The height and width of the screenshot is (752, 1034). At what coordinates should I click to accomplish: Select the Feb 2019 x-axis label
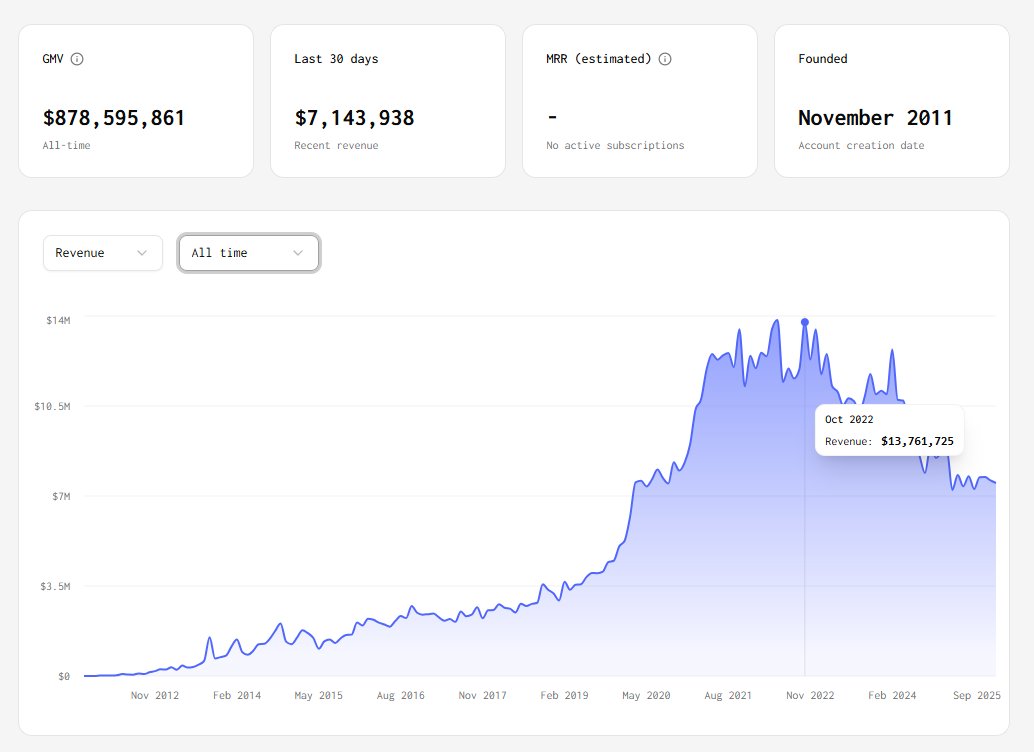point(564,695)
